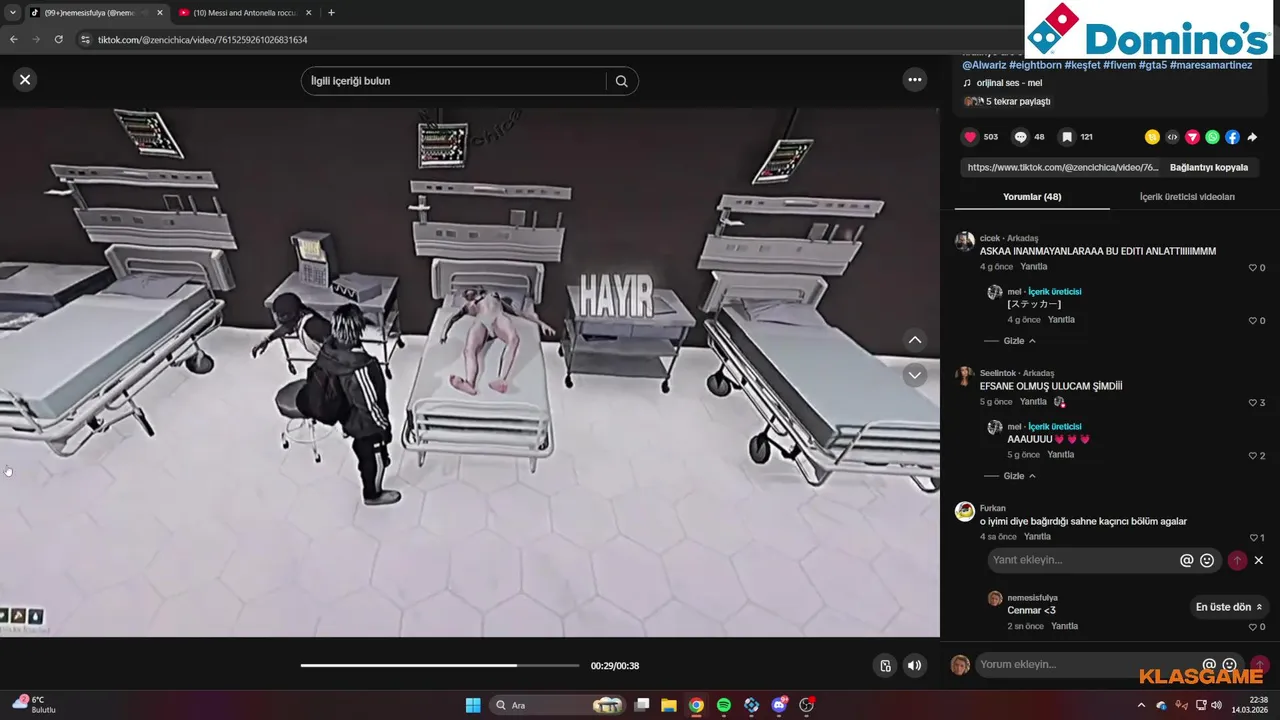The width and height of the screenshot is (1280, 720).
Task: Close the reply field with X
Action: [1259, 561]
